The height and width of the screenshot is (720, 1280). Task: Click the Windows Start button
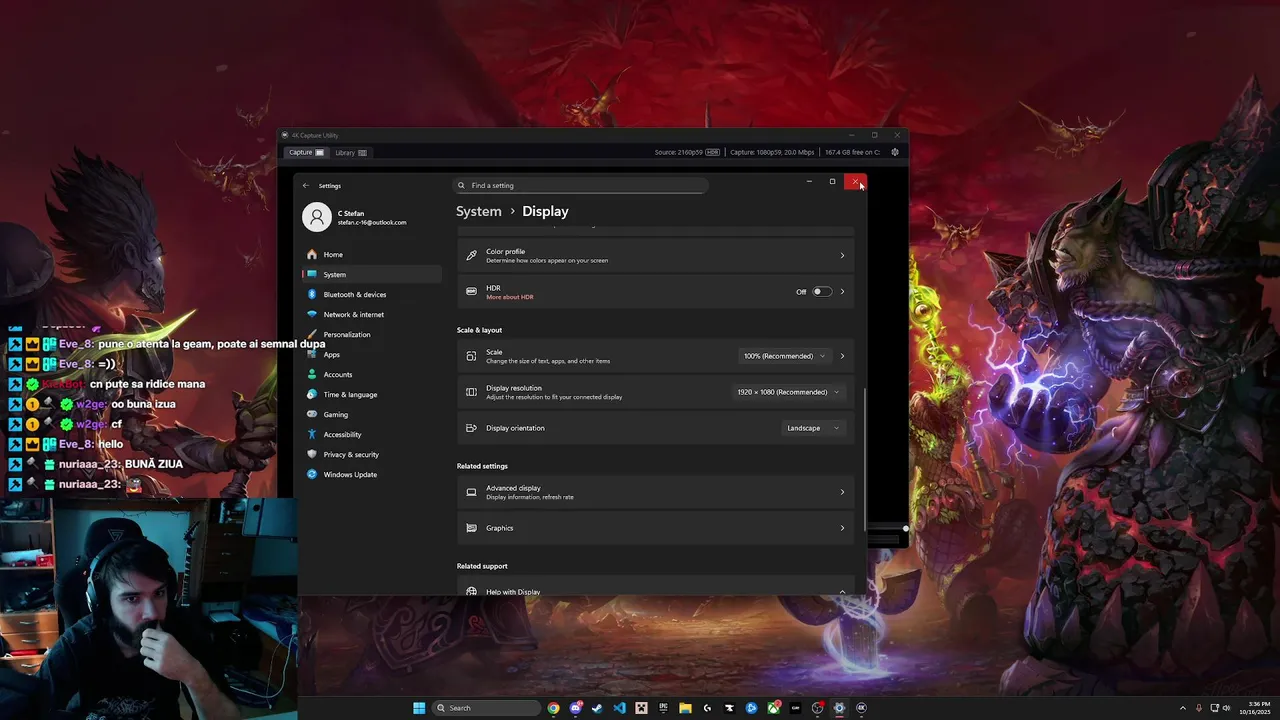coord(419,708)
